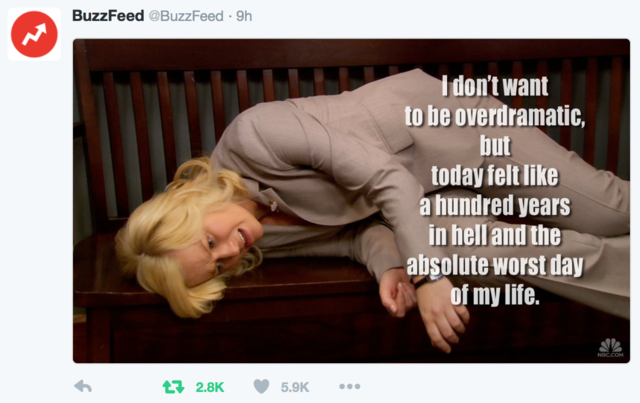Click the NBC peacock watermark logo
The height and width of the screenshot is (403, 640).
pyautogui.click(x=611, y=347)
